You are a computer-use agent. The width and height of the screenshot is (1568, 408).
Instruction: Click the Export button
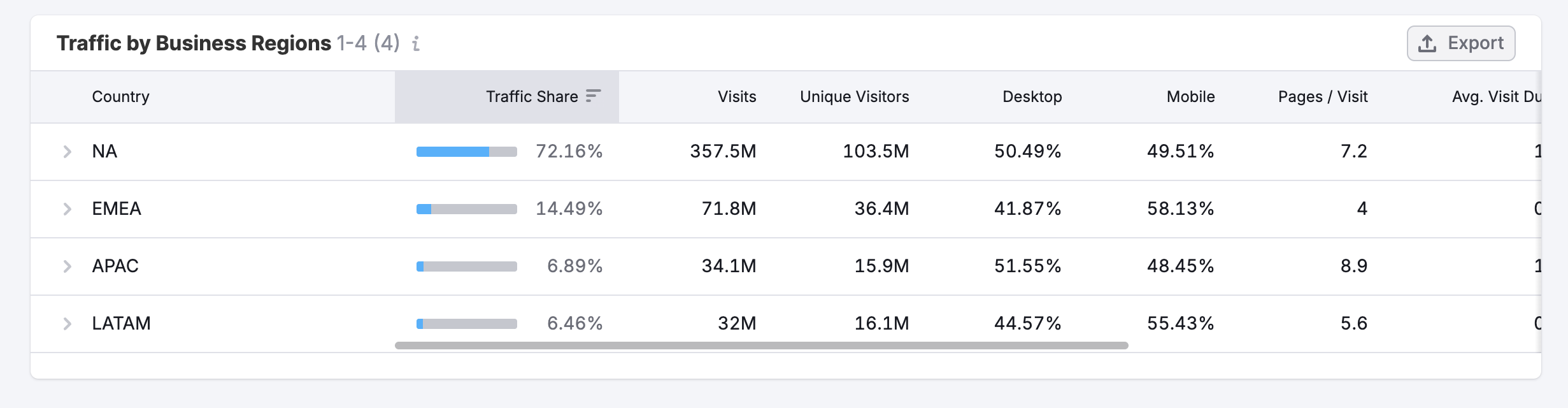click(x=1460, y=43)
